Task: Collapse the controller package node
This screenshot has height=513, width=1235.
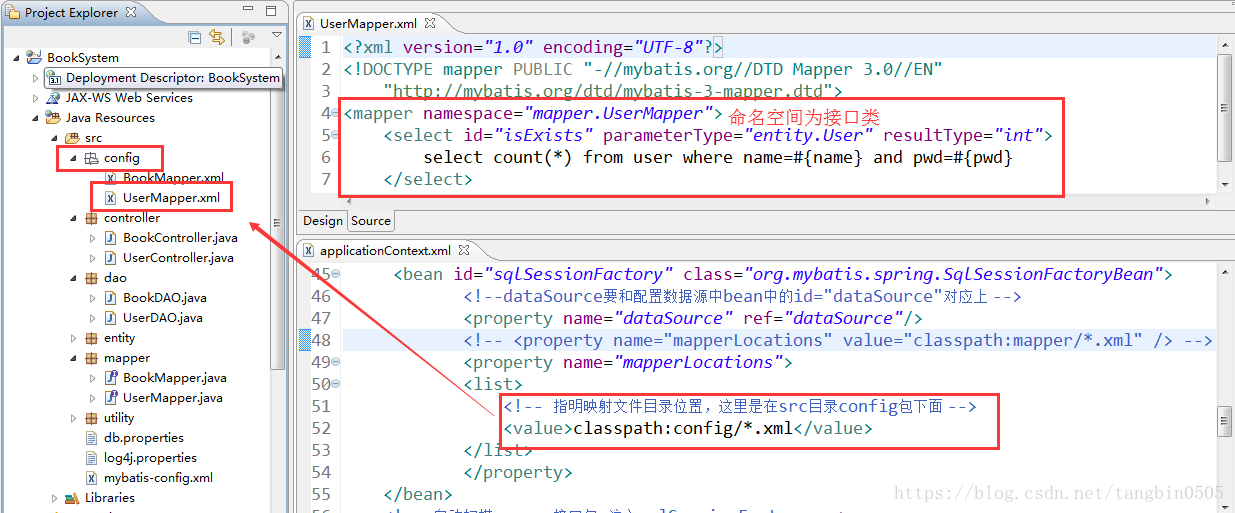Action: [73, 218]
